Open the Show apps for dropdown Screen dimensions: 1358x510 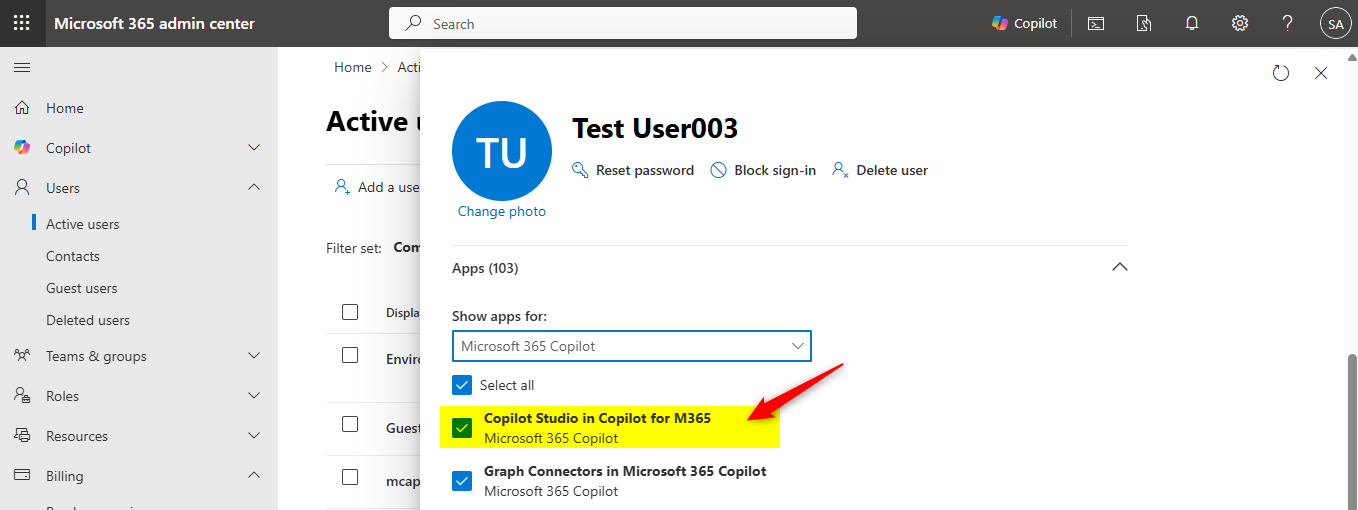coord(631,346)
